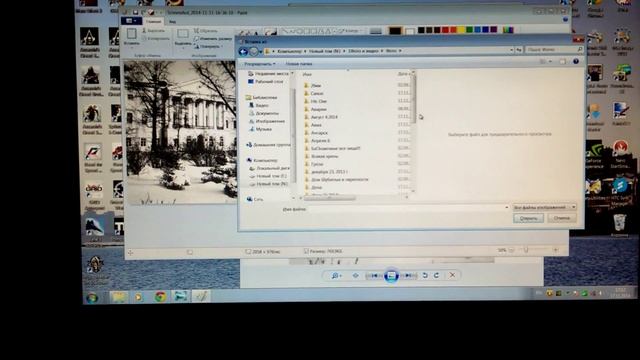Select the Август 4,2014 folder
Viewport: 640px width, 360px height.
tap(321, 117)
